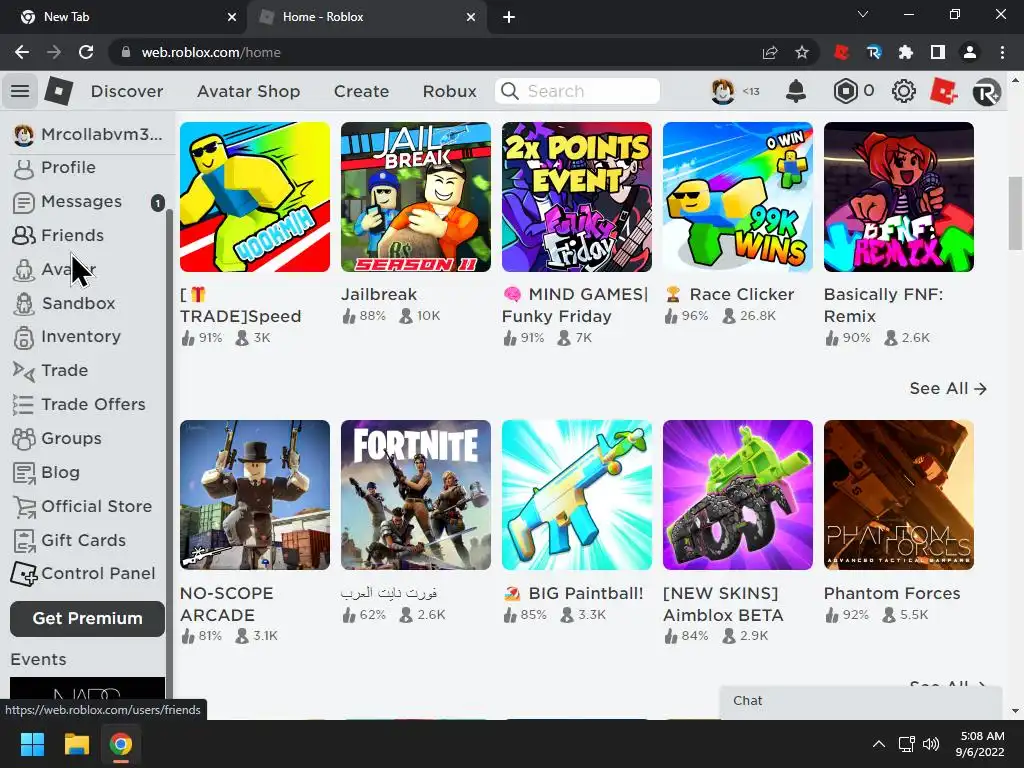Click the red Roblox extension icon in Chrome
The width and height of the screenshot is (1024, 768).
tap(842, 52)
